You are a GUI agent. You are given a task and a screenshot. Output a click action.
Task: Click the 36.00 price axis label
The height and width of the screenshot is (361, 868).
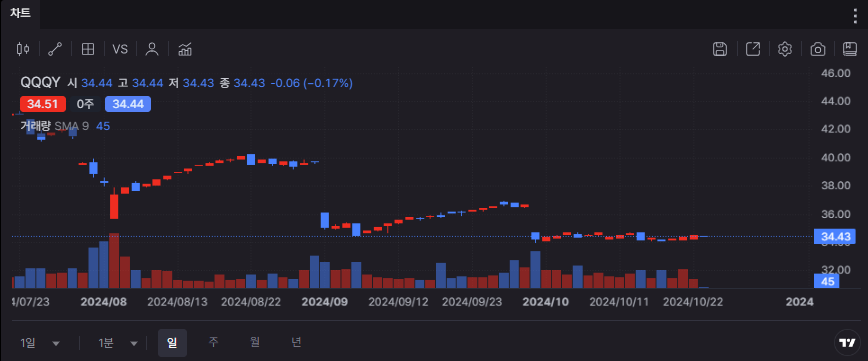(x=835, y=214)
